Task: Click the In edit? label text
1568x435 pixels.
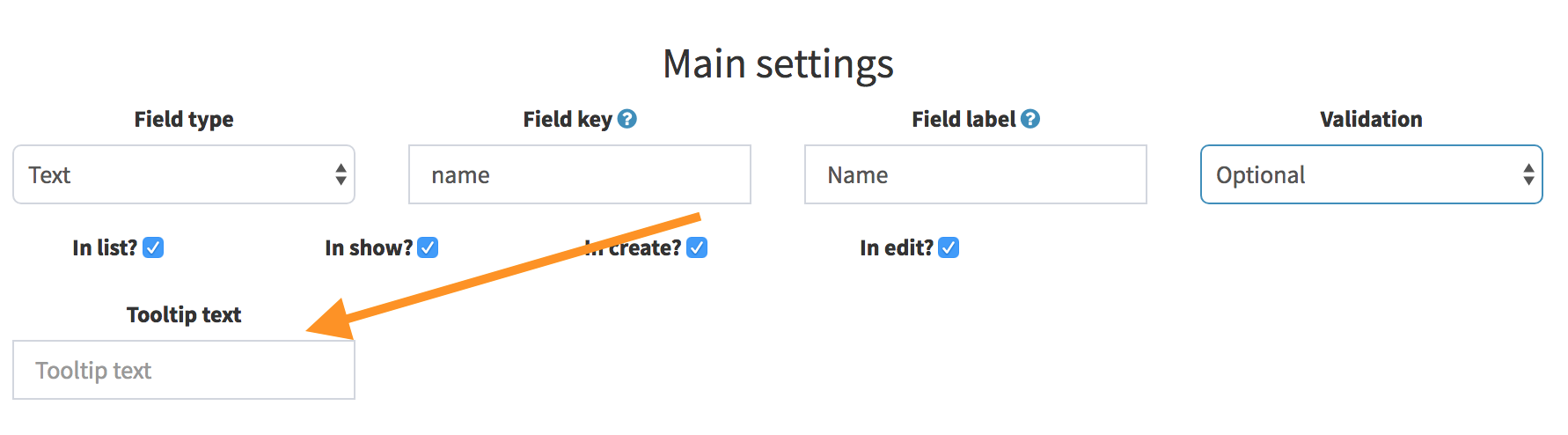Action: click(x=897, y=247)
